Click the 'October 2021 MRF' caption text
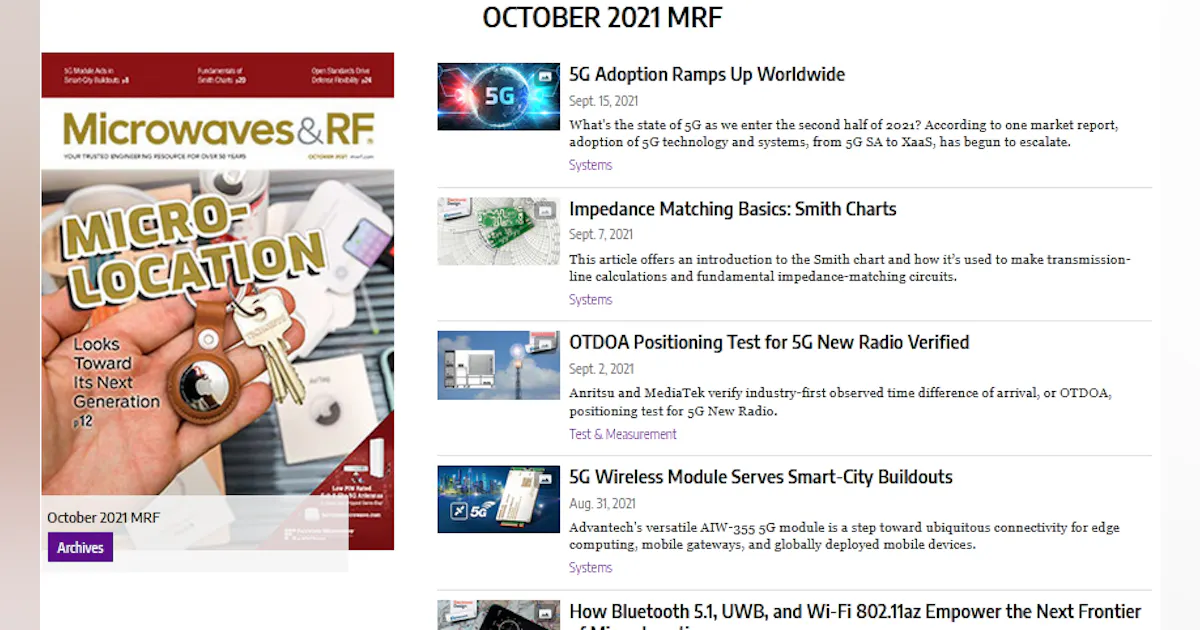Screen dimensions: 1200x630 (x=104, y=517)
